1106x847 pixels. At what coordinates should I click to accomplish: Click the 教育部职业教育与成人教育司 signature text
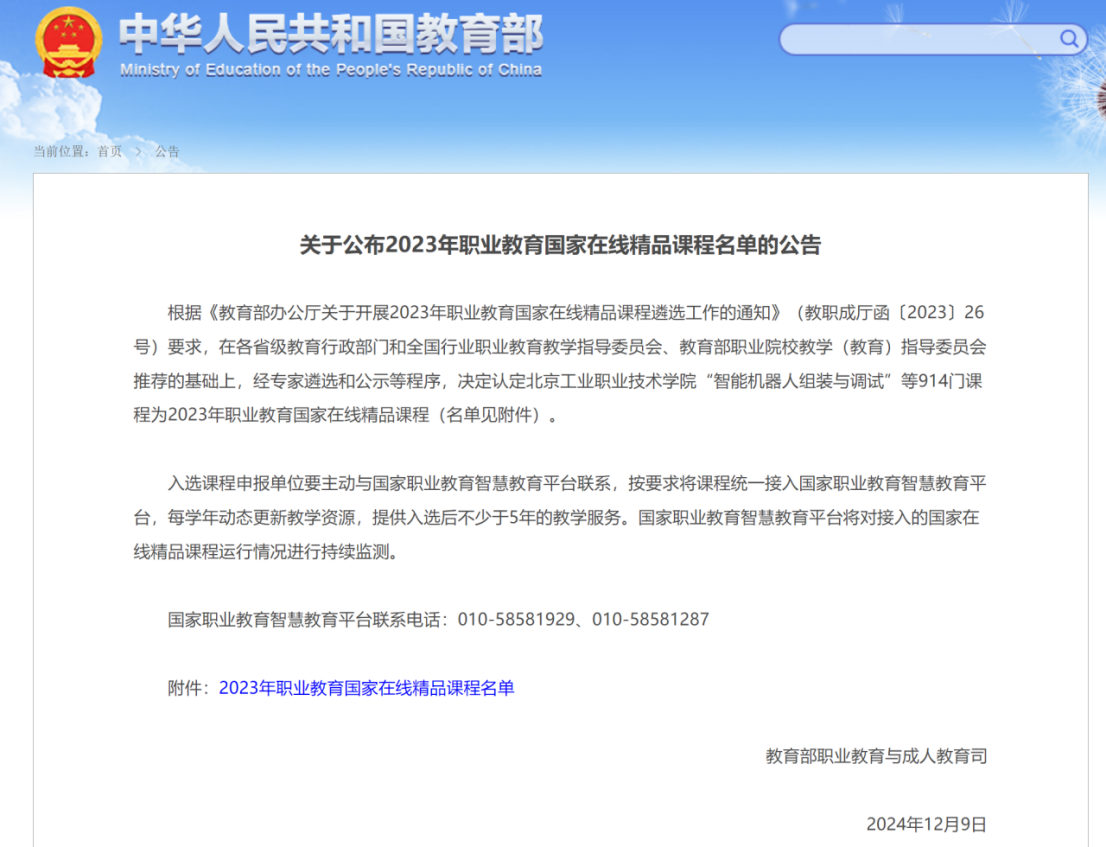click(875, 756)
